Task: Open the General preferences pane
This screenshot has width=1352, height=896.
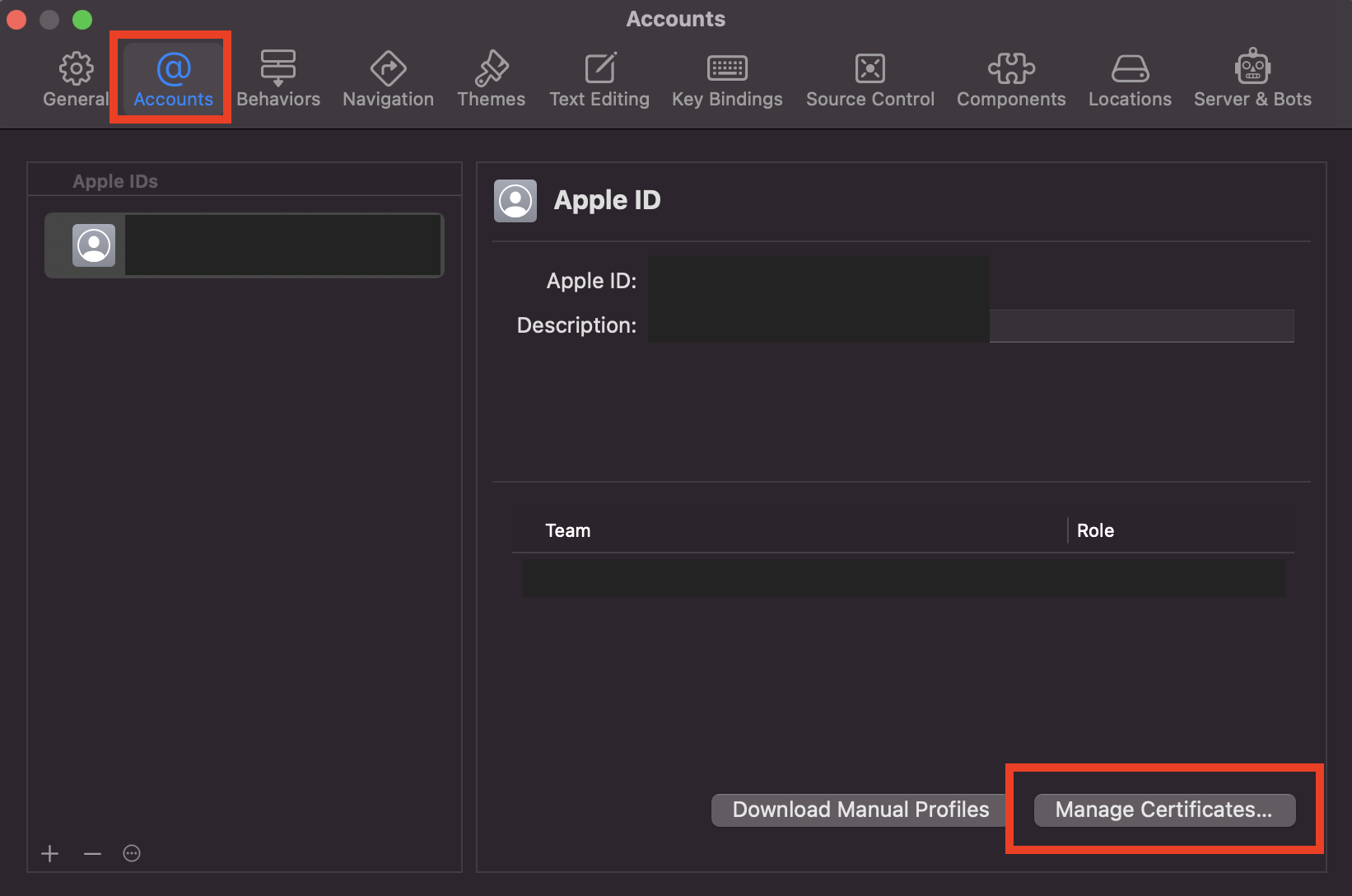Action: 76,80
